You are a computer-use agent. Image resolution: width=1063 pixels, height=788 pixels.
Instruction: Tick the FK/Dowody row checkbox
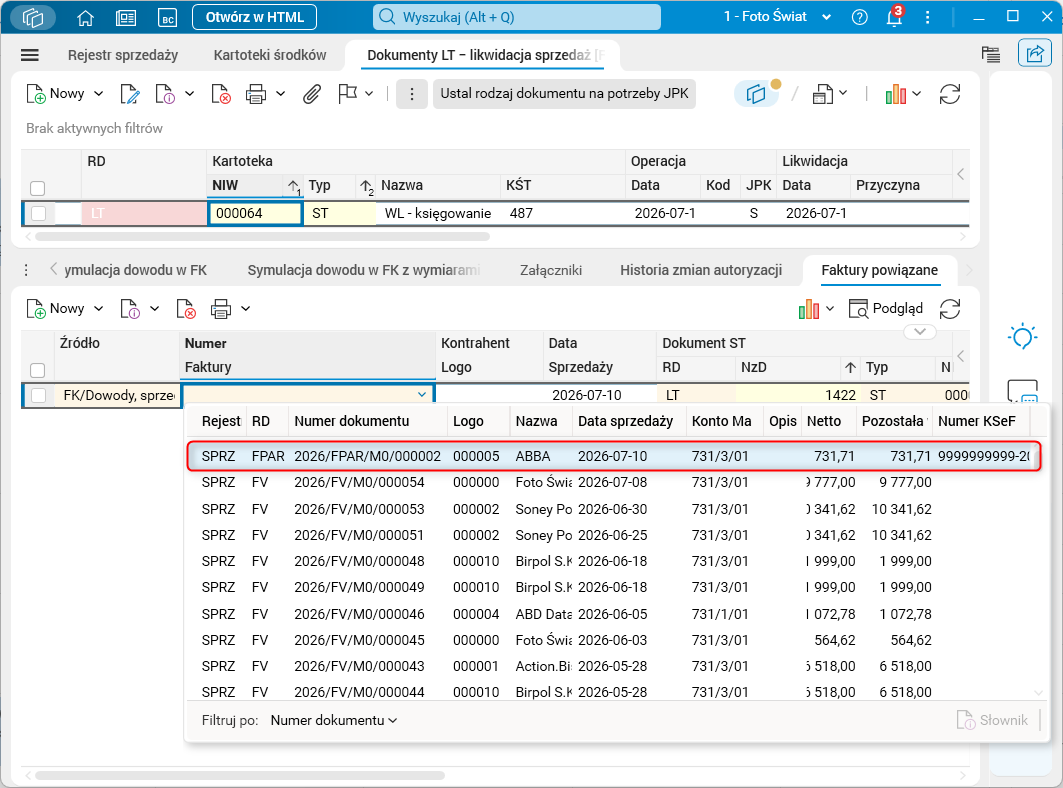[39, 395]
